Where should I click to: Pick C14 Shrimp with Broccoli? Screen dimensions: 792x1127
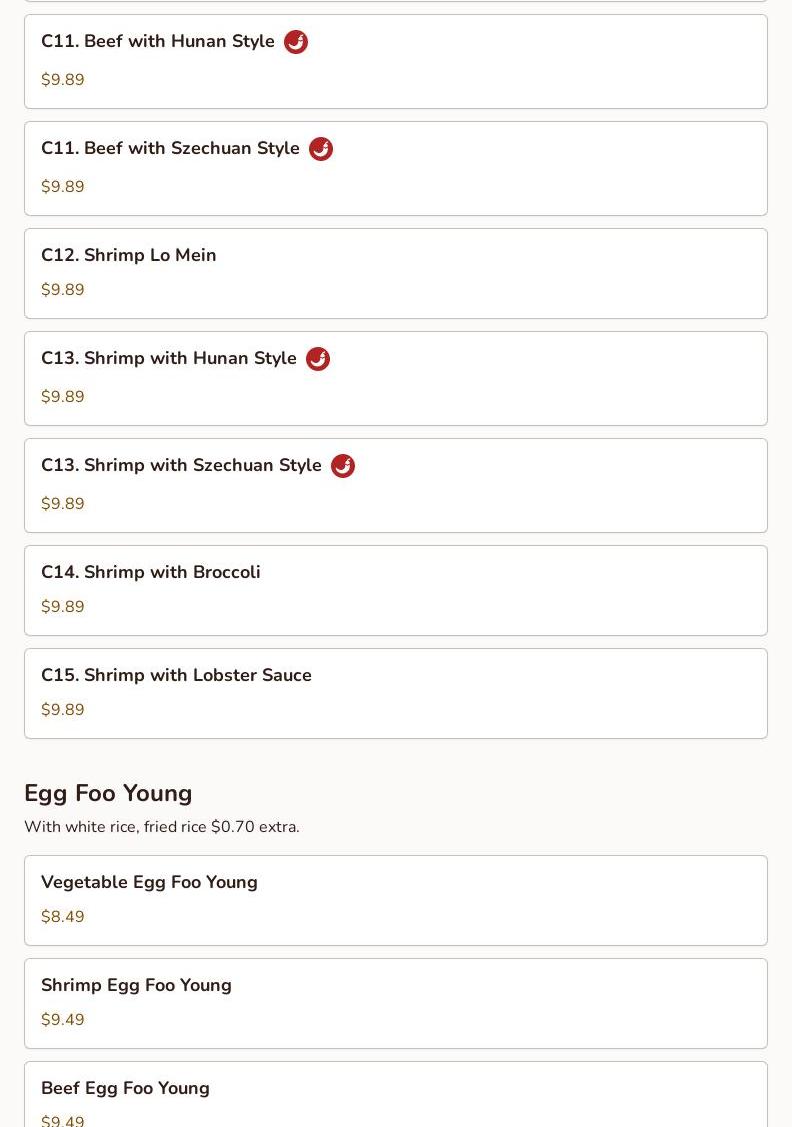[x=151, y=573]
